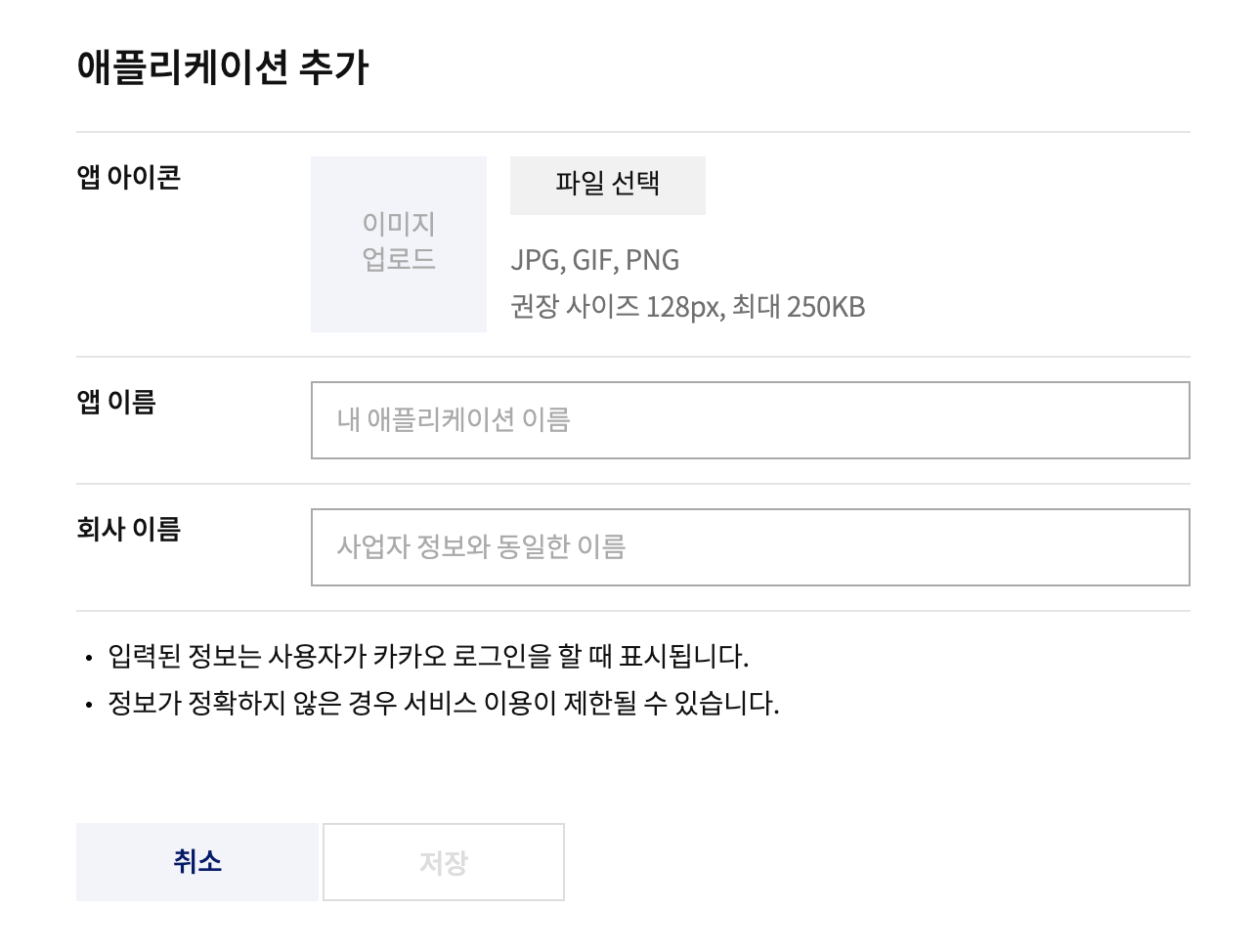Click the 앱 이름 label
The image size is (1257, 952).
click(x=116, y=402)
